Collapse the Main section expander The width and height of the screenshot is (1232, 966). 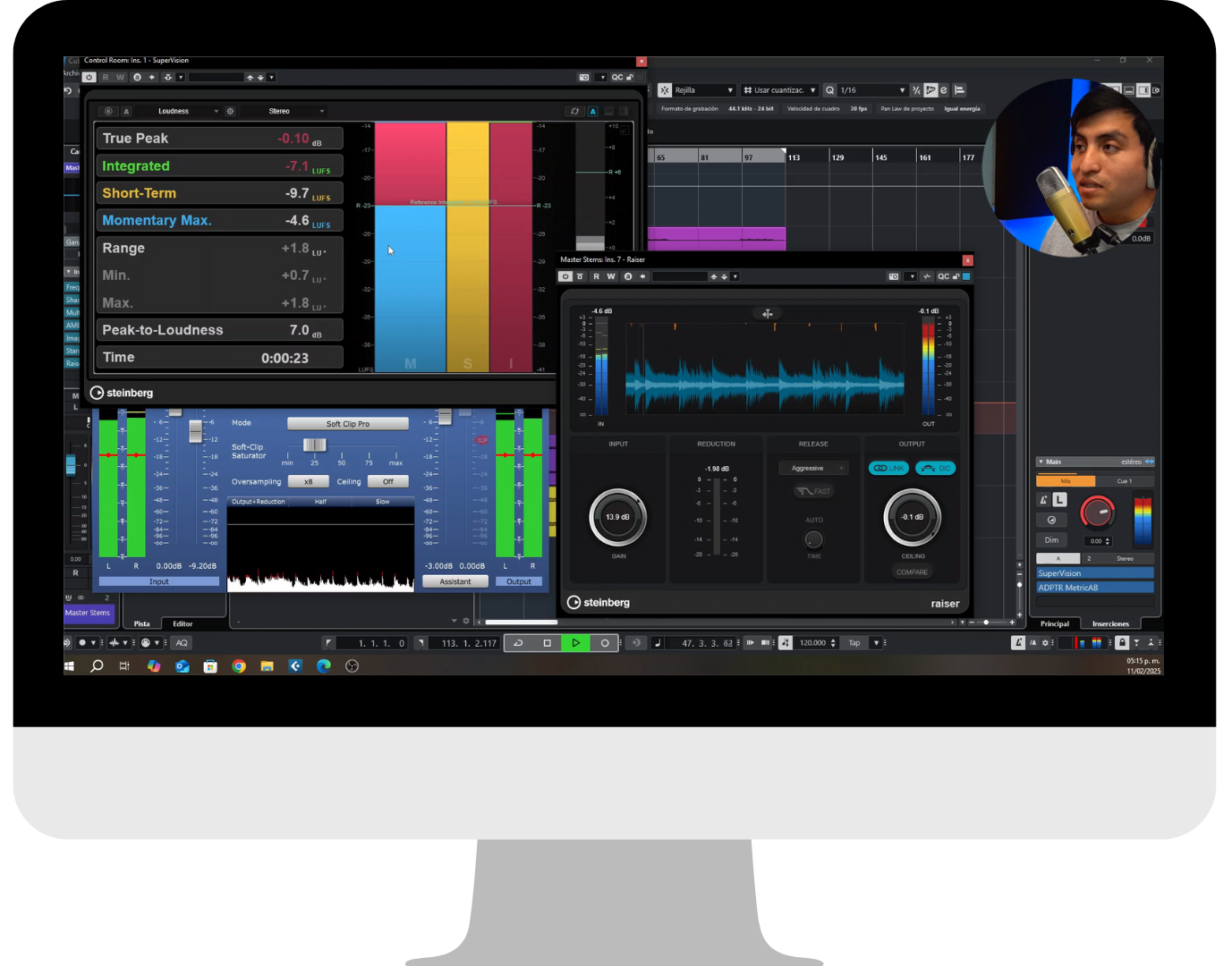click(x=1041, y=462)
